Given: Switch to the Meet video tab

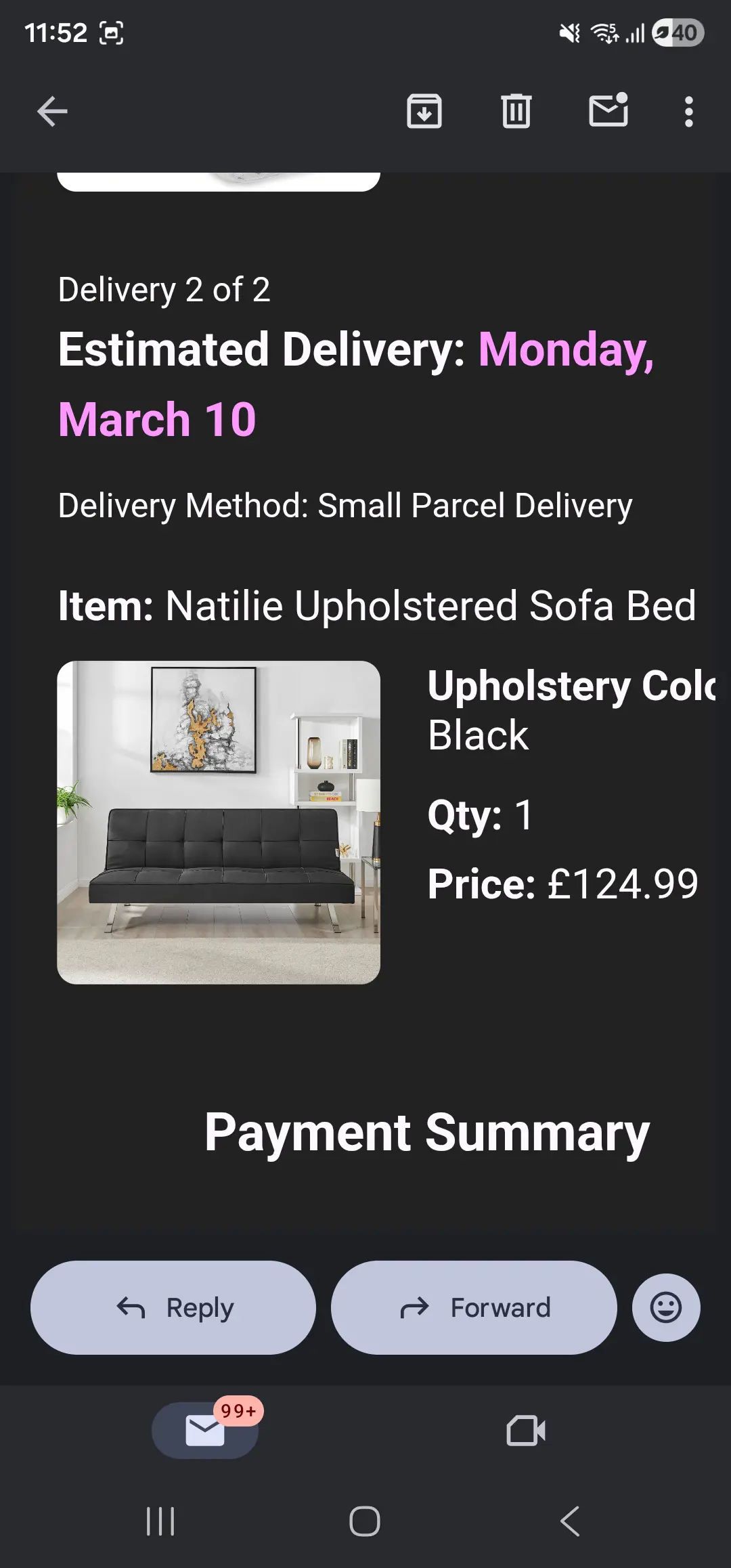Looking at the screenshot, I should [526, 1431].
